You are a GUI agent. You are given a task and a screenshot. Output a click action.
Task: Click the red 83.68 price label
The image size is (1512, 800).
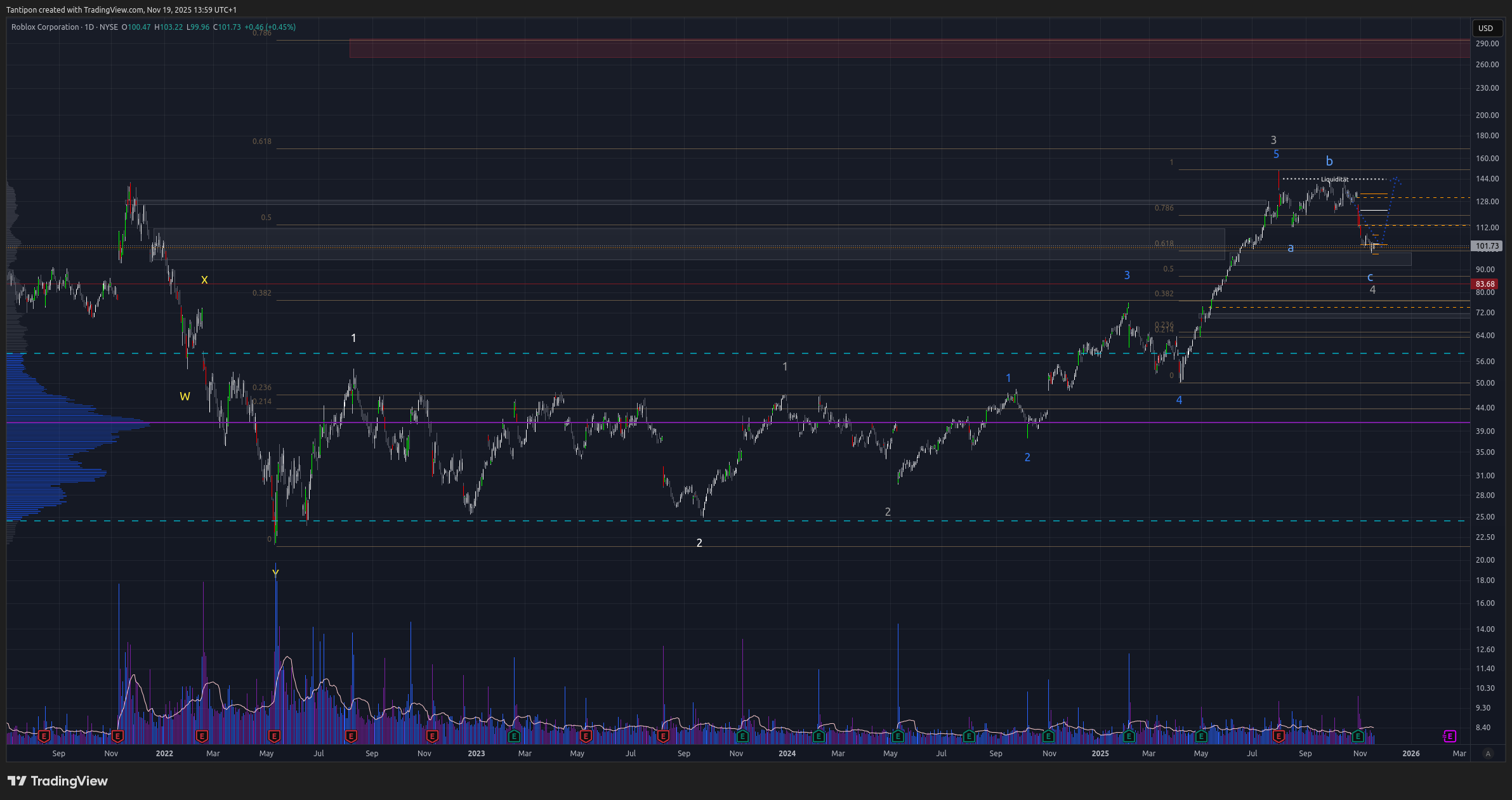1485,284
